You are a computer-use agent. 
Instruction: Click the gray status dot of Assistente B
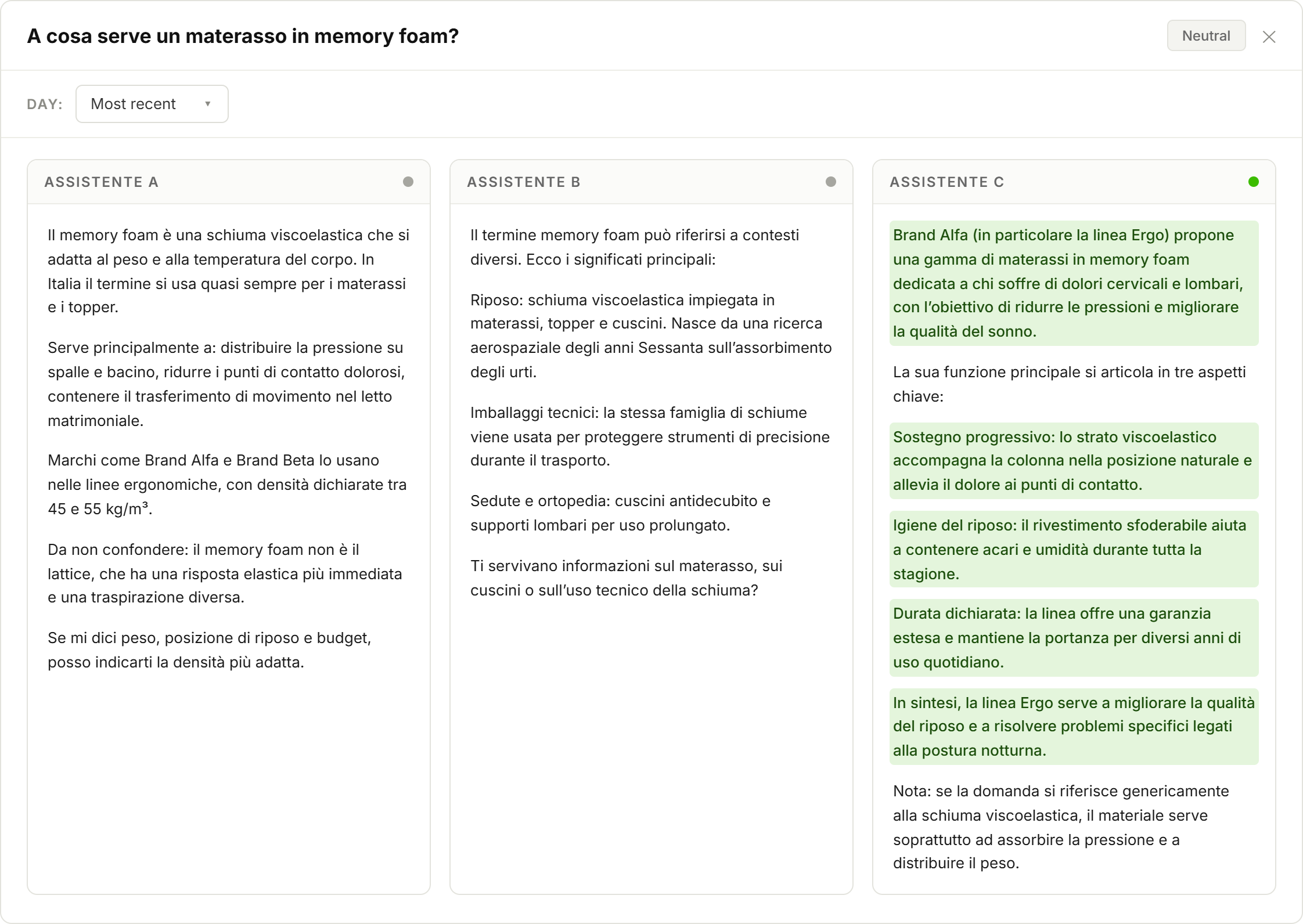[x=831, y=182]
